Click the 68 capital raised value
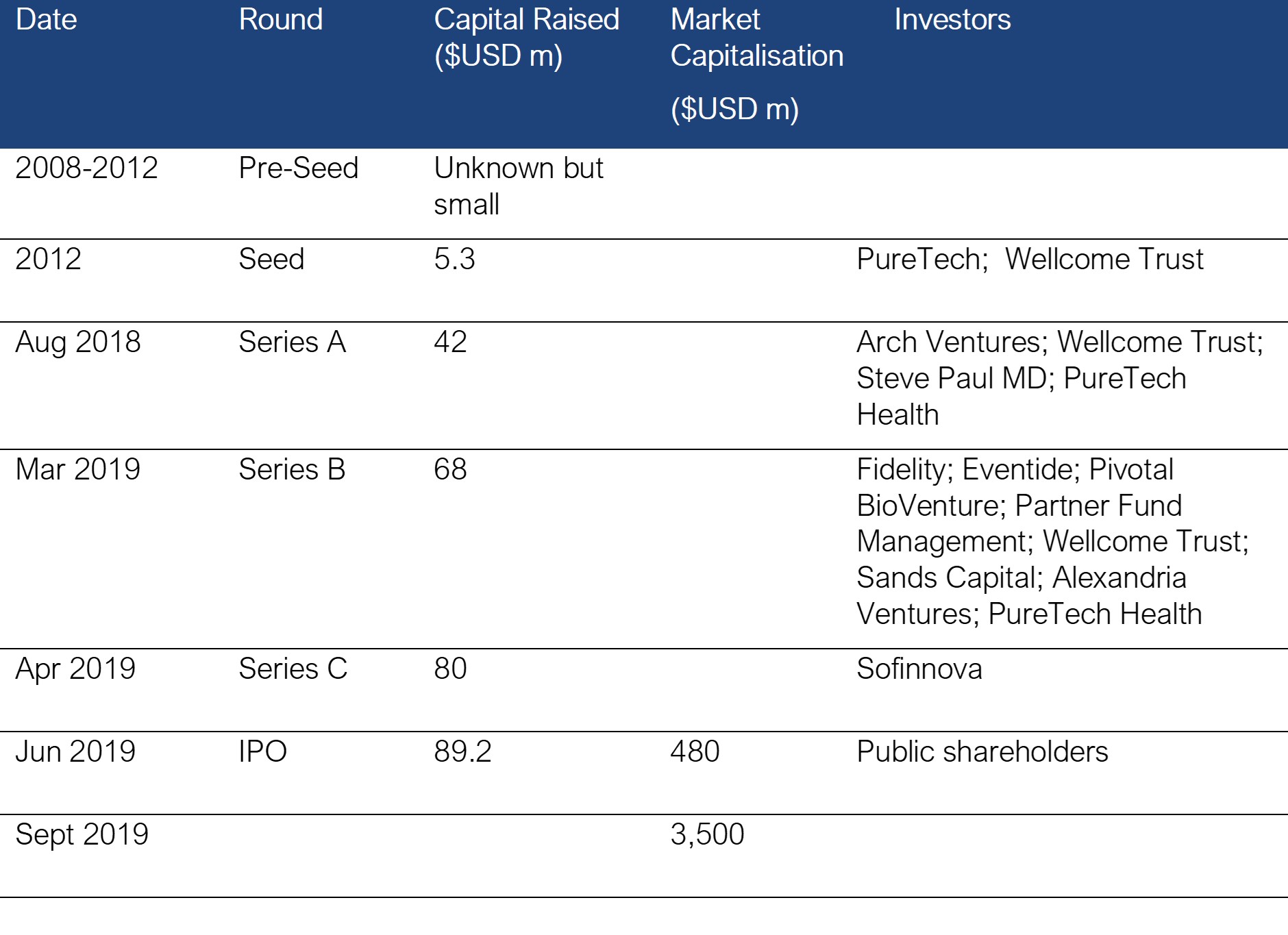1288x935 pixels. click(450, 470)
